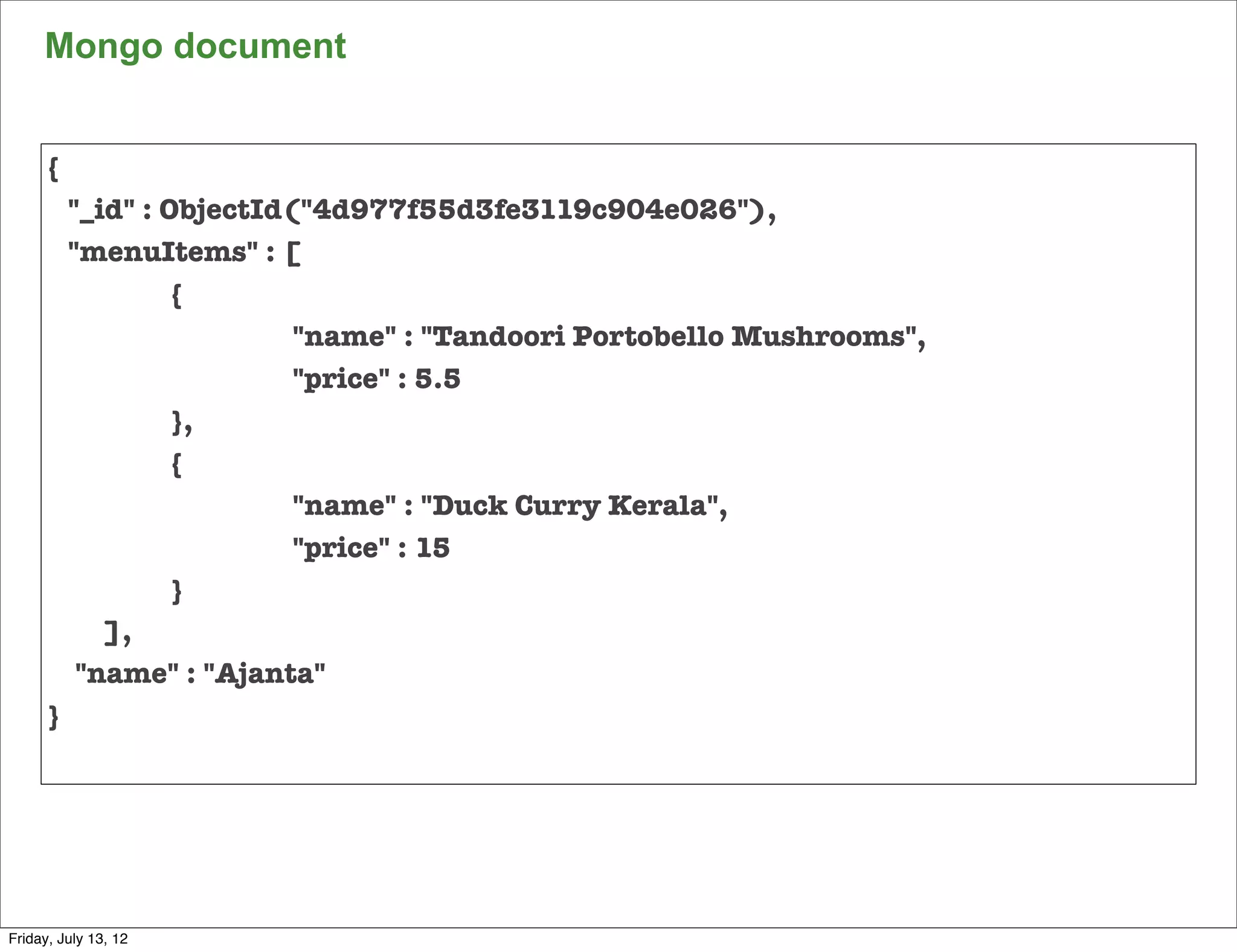The image size is (1237, 952).
Task: Click the price value 5.5
Action: [437, 379]
